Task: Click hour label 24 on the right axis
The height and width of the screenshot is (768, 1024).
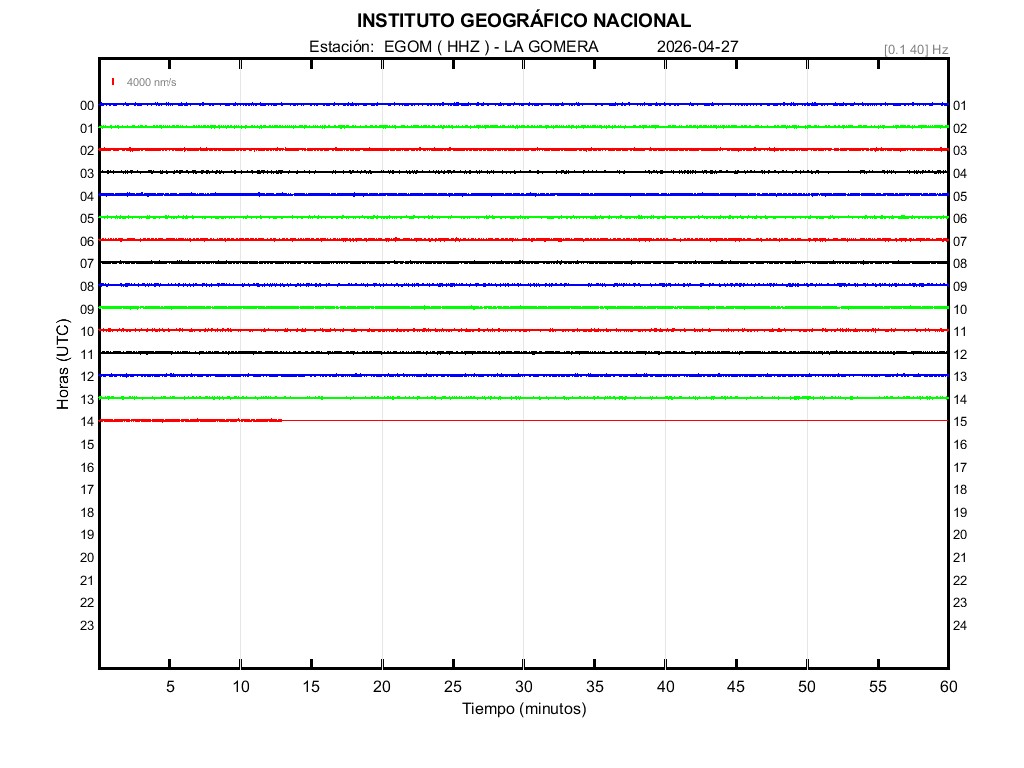Action: click(x=960, y=625)
